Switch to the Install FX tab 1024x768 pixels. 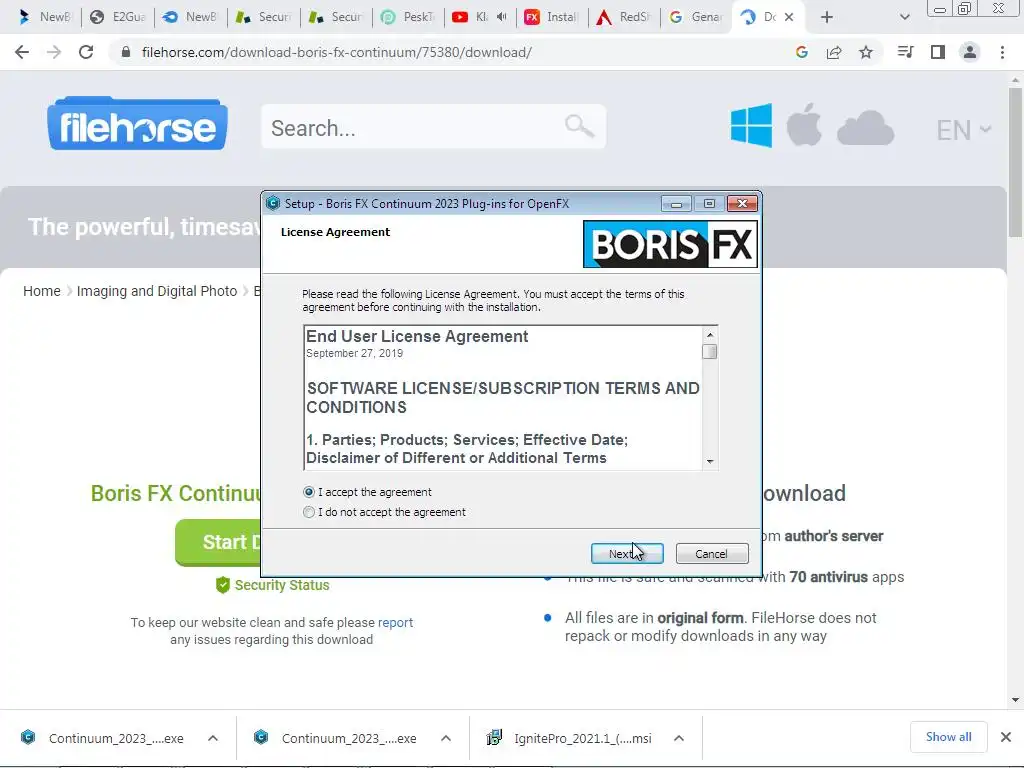(552, 17)
